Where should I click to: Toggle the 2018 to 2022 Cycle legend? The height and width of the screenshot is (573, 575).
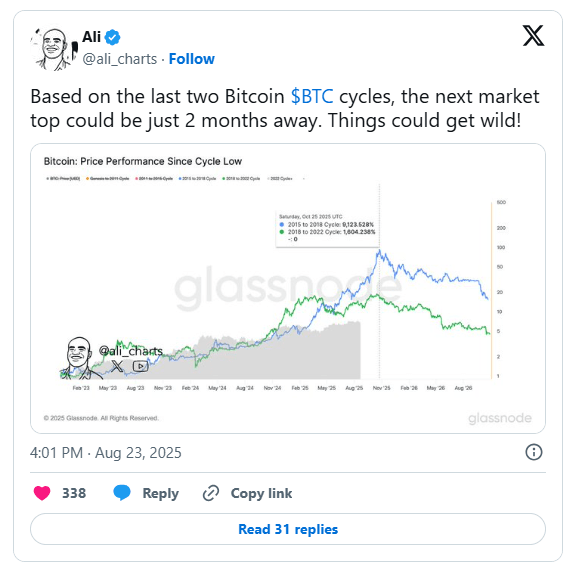point(241,179)
